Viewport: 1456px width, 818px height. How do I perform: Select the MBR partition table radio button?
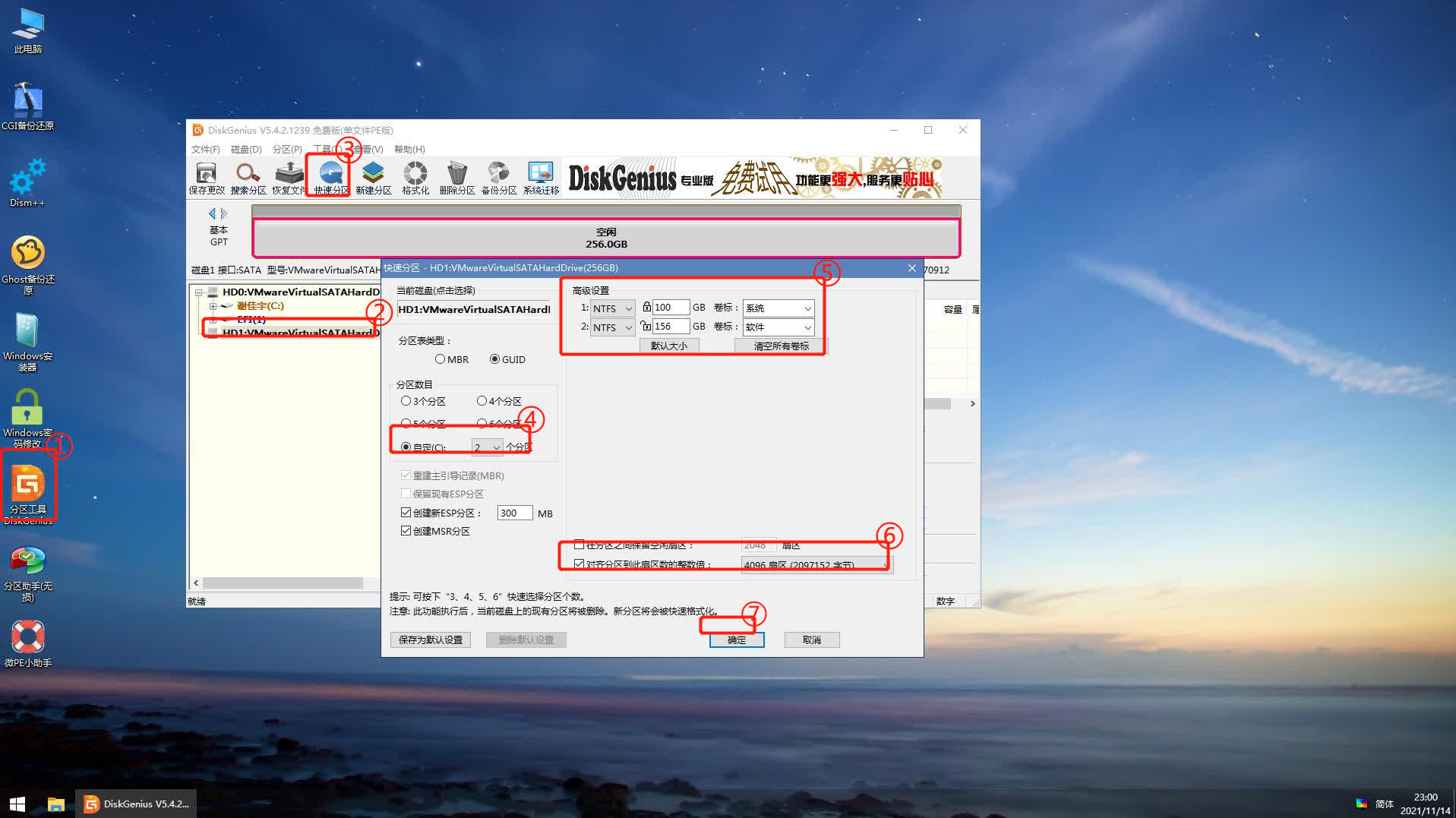(x=441, y=359)
